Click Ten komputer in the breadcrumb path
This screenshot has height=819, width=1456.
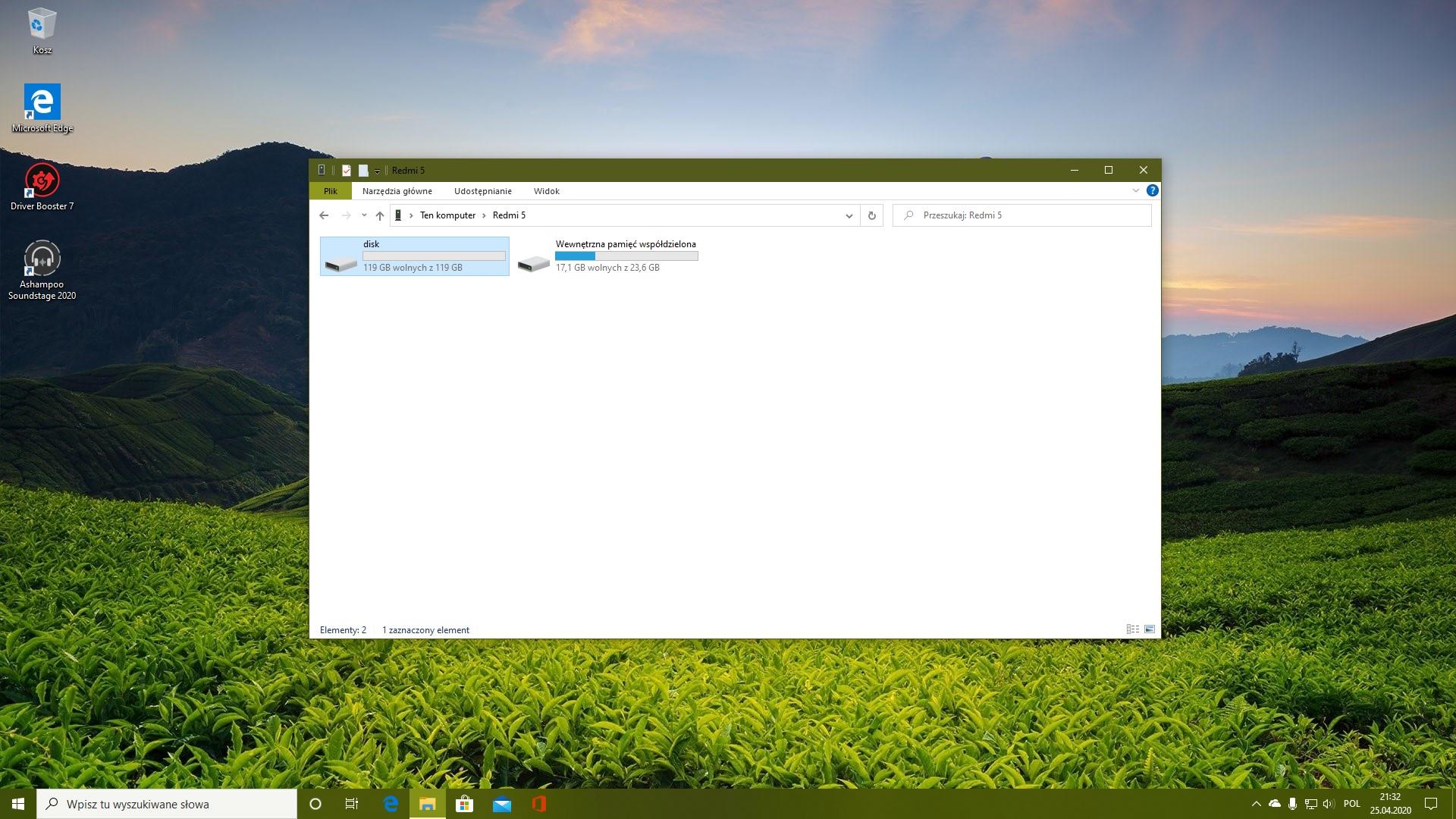pyautogui.click(x=447, y=215)
